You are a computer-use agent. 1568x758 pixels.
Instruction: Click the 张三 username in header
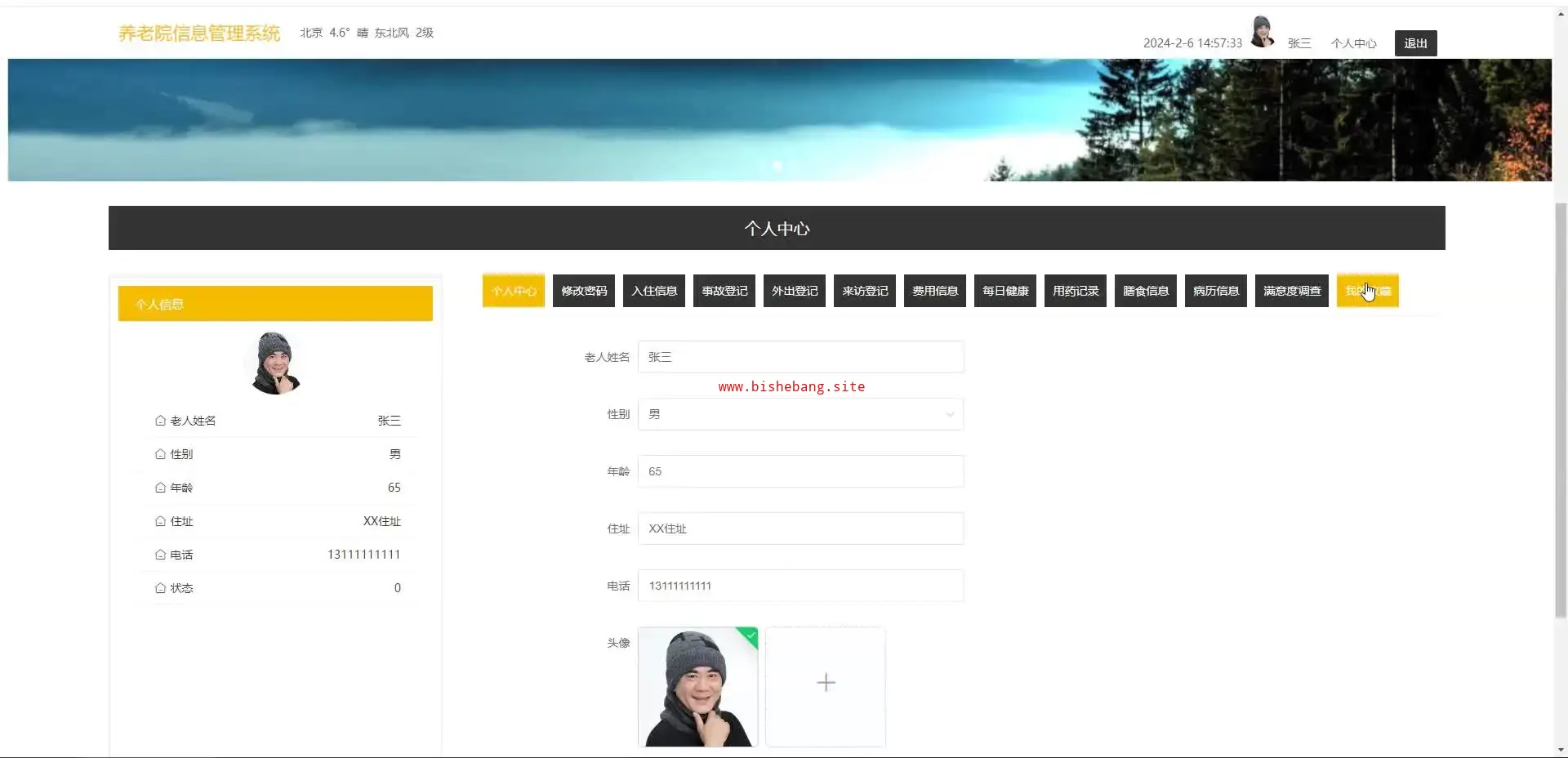click(x=1299, y=43)
